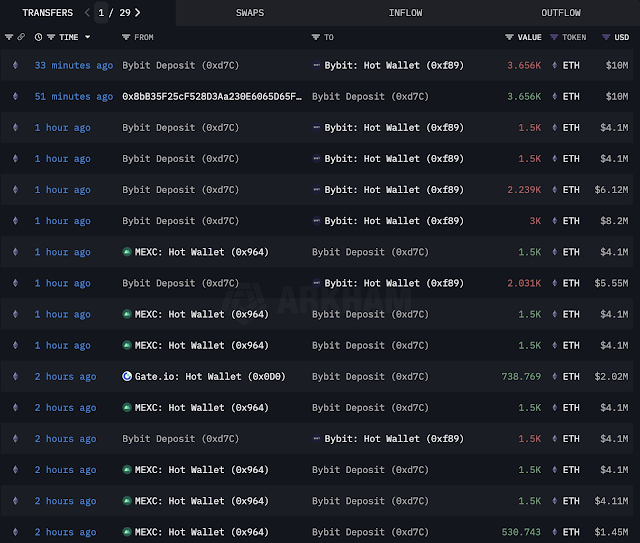Click MEXC logo in the $1.45M row
Screen dimensions: 640x543
point(127,532)
